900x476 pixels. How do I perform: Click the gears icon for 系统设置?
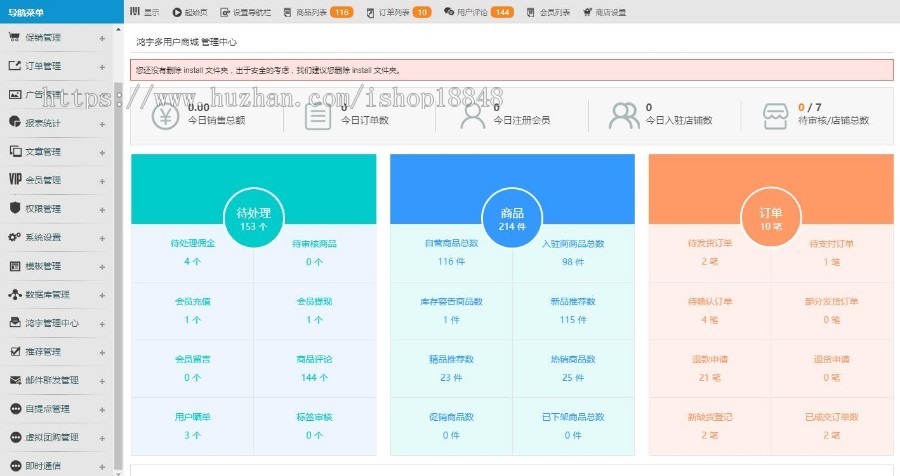pyautogui.click(x=14, y=237)
